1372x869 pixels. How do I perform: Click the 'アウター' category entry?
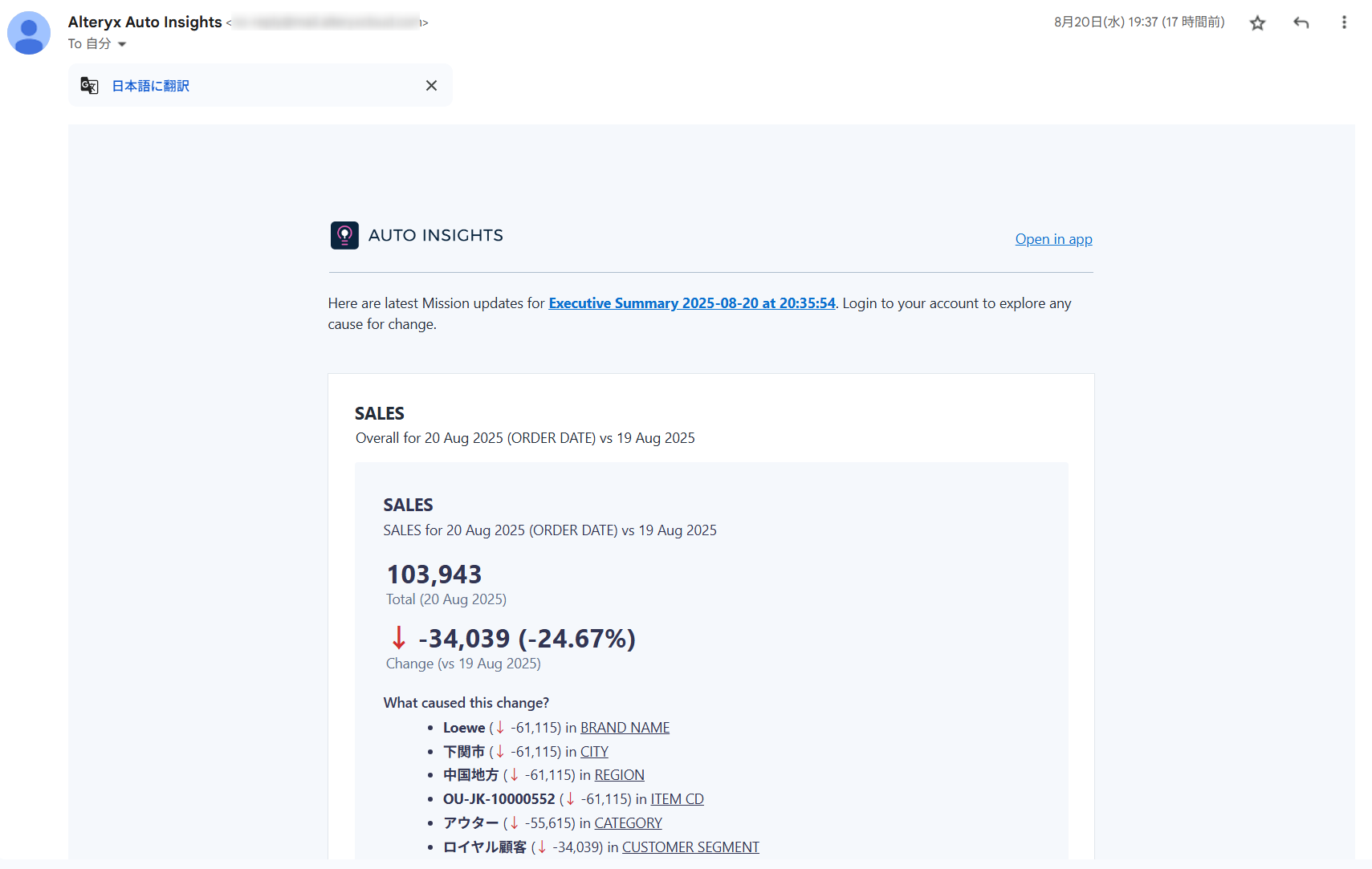point(471,823)
